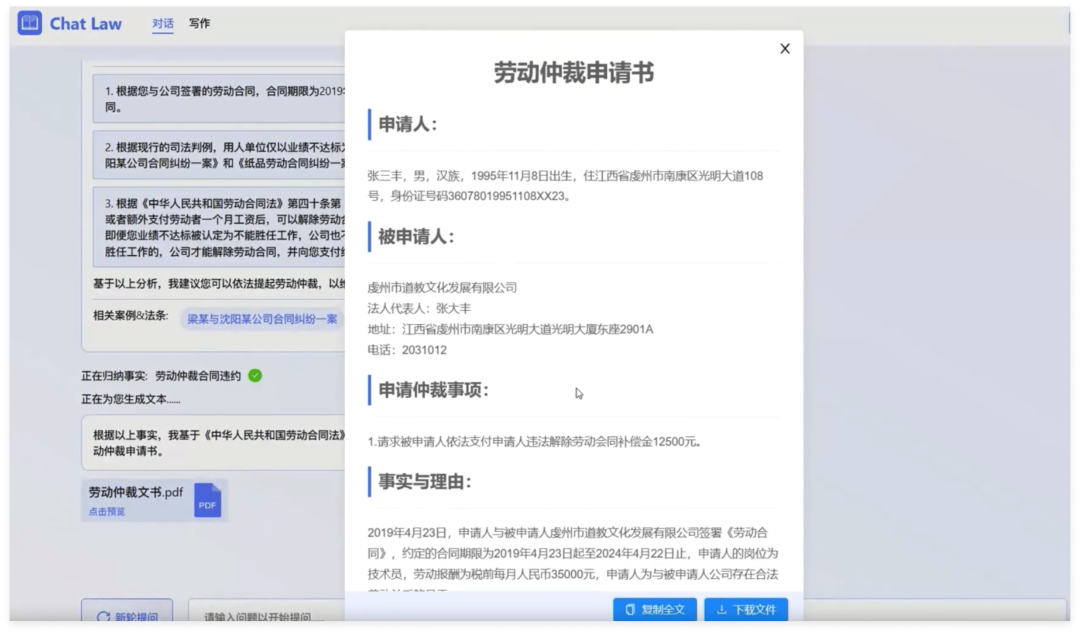Click the blue PDF file icon
The height and width of the screenshot is (634, 1080).
pyautogui.click(x=207, y=500)
